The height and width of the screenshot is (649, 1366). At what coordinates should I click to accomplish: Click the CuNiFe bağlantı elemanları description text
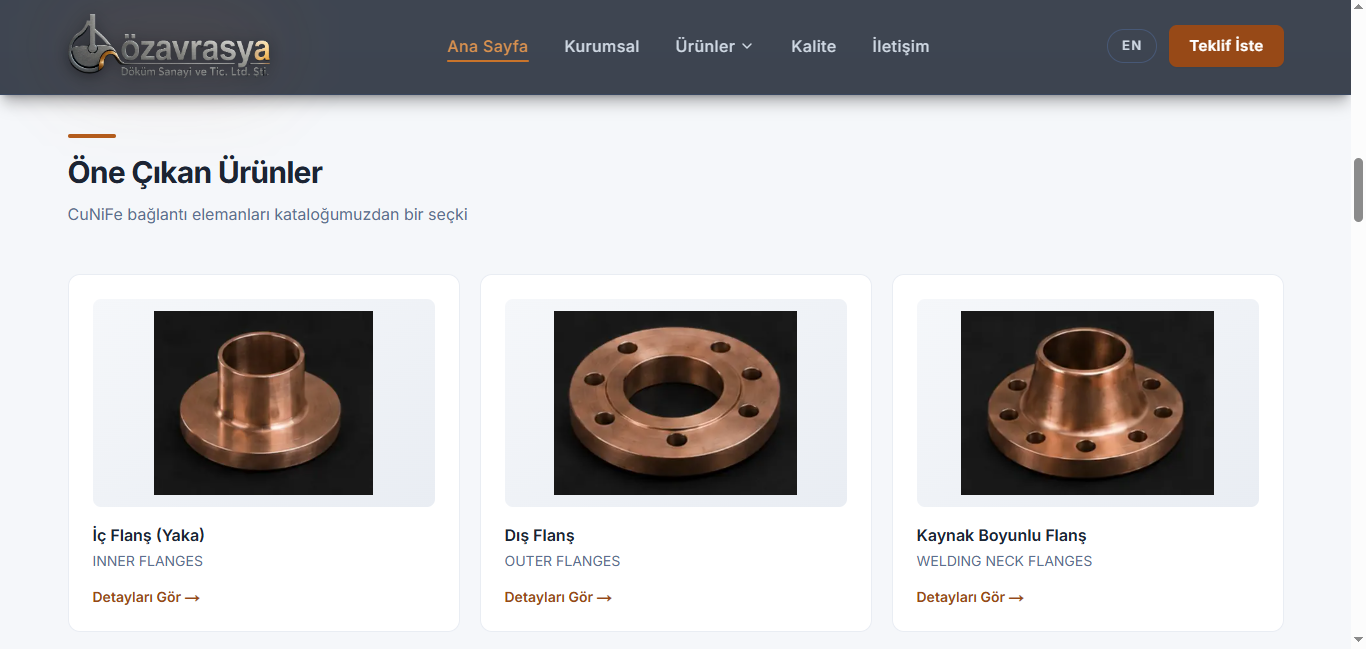click(x=268, y=215)
